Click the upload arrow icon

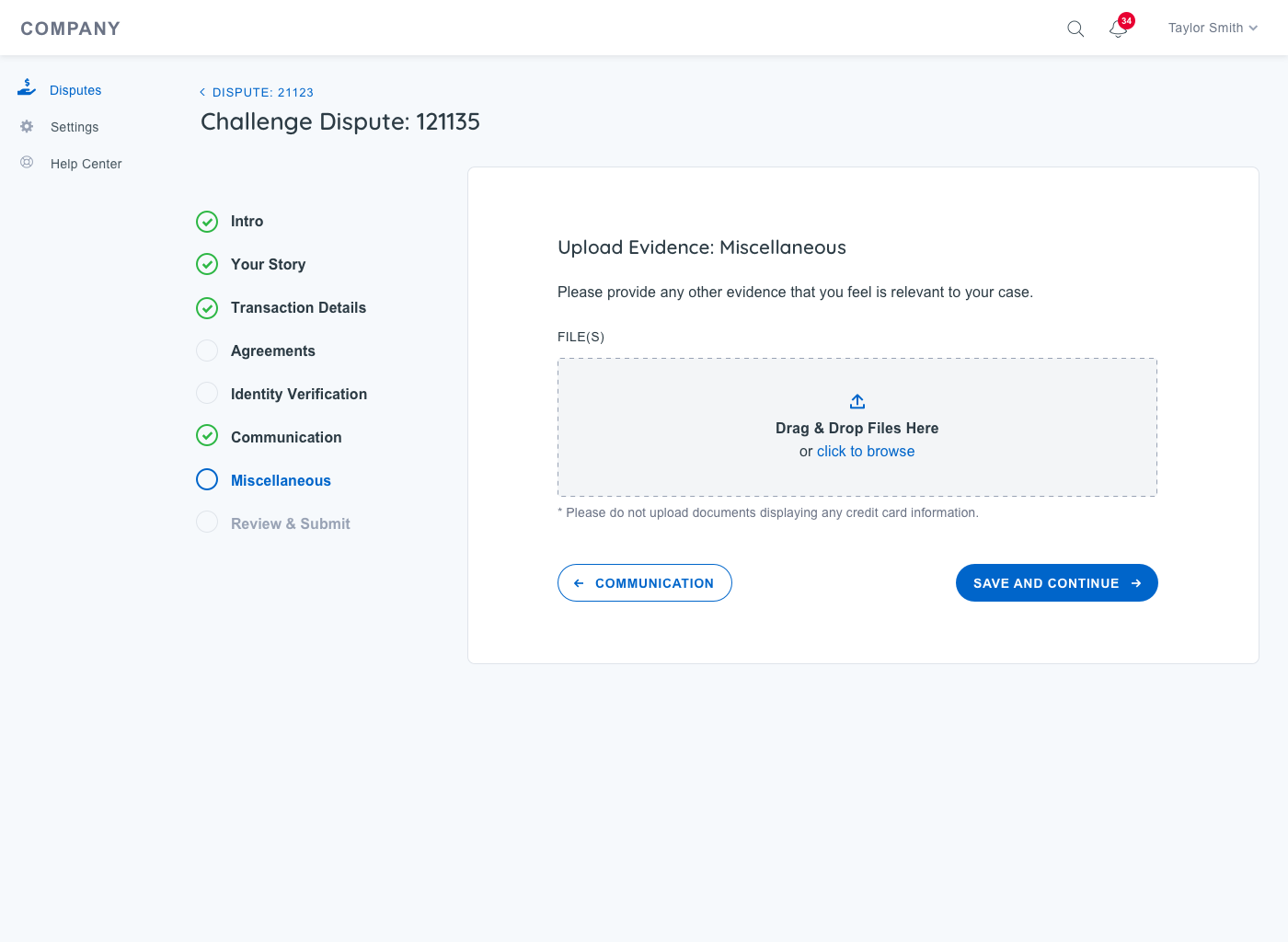857,402
